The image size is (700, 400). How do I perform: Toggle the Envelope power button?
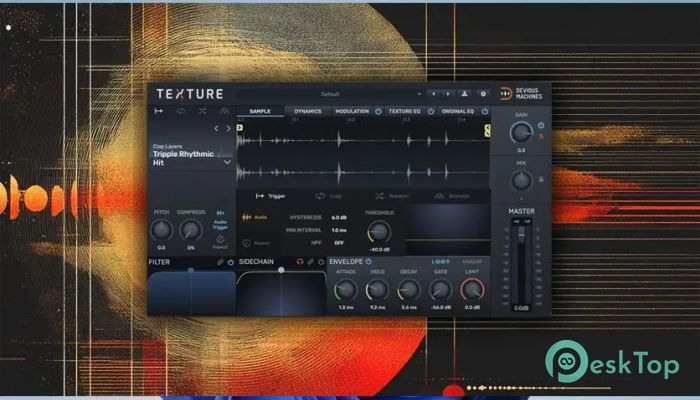[x=369, y=261]
